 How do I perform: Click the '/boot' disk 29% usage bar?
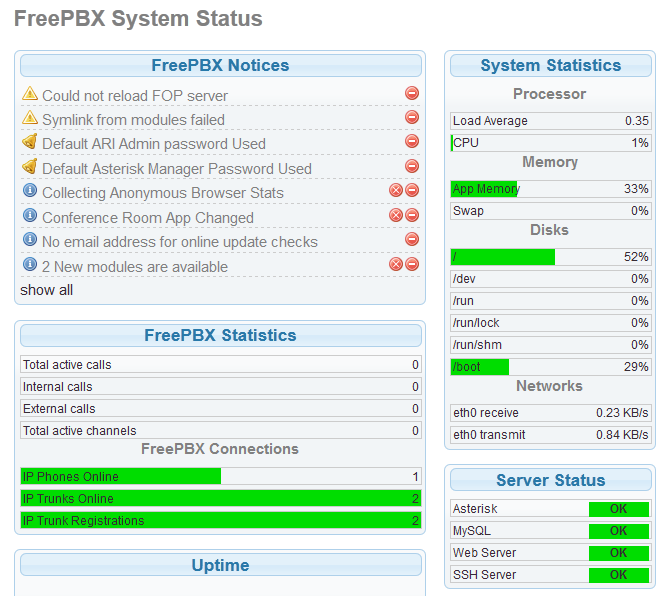click(551, 366)
